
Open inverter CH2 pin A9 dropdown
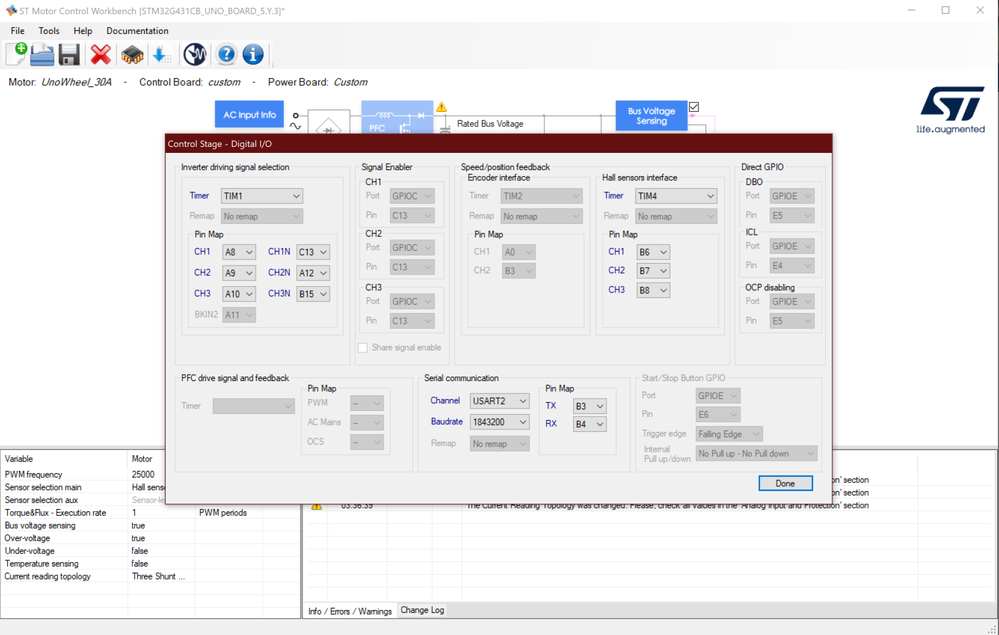click(x=239, y=273)
